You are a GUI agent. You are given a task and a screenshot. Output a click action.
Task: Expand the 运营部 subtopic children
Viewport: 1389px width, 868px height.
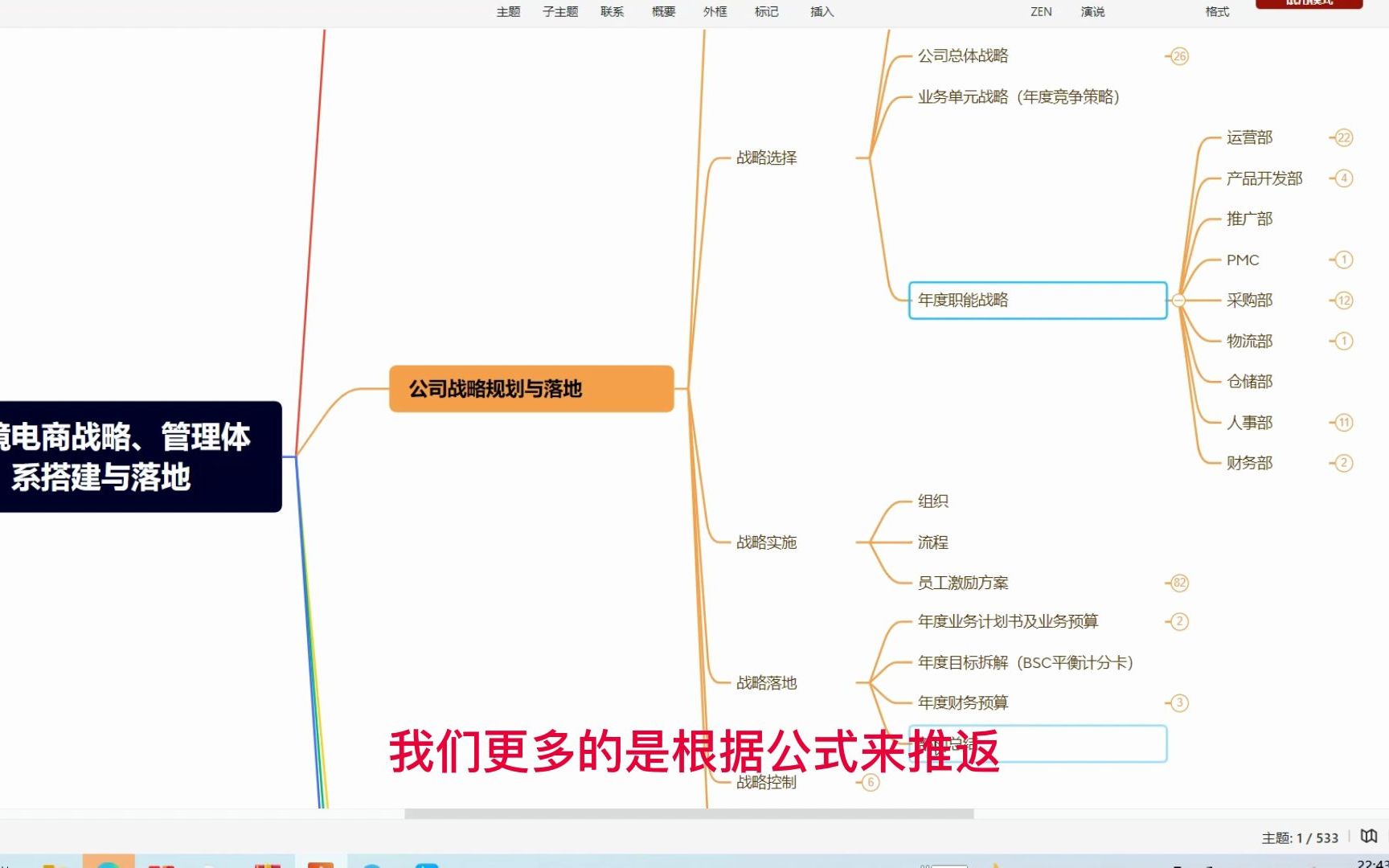[x=1342, y=137]
